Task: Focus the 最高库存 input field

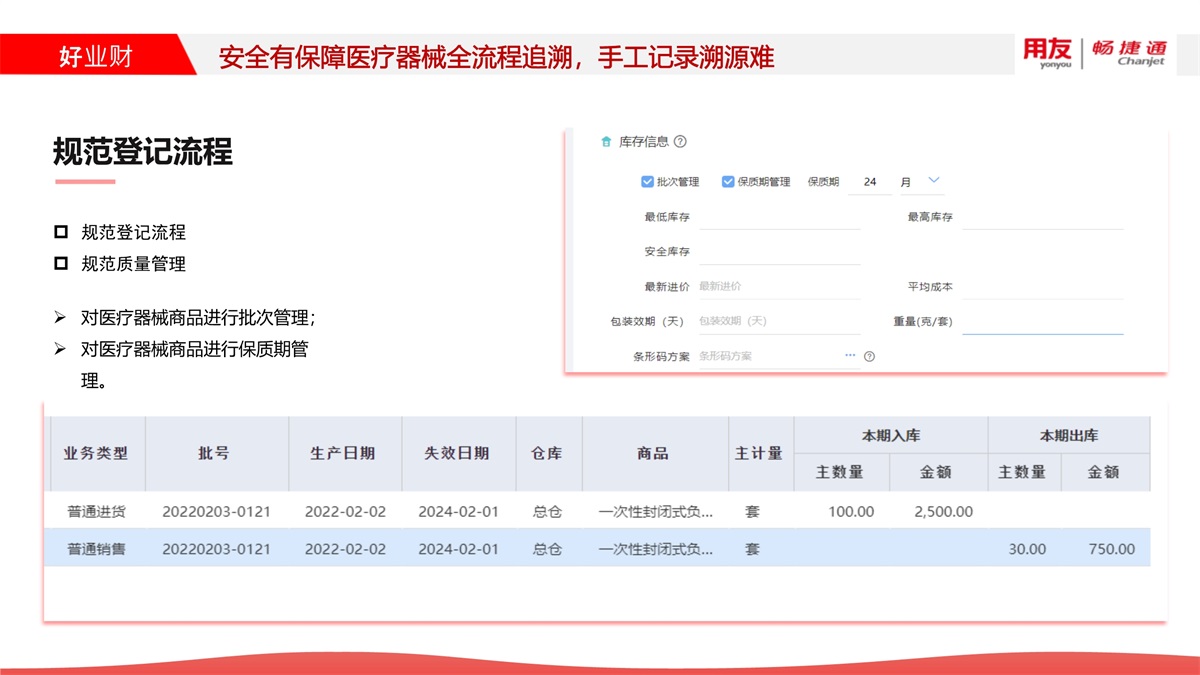Action: [x=1042, y=217]
